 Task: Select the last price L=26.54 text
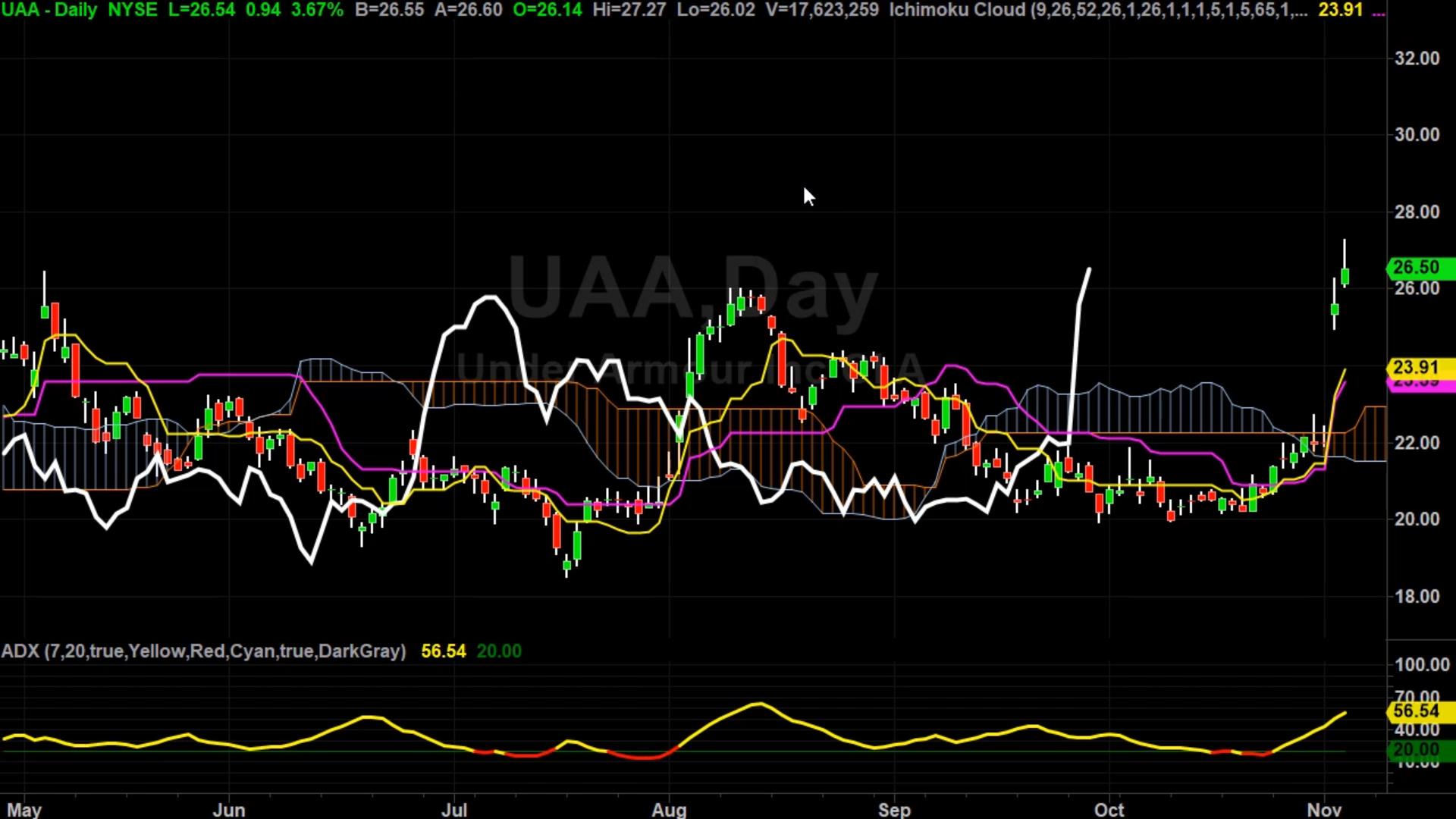(201, 11)
